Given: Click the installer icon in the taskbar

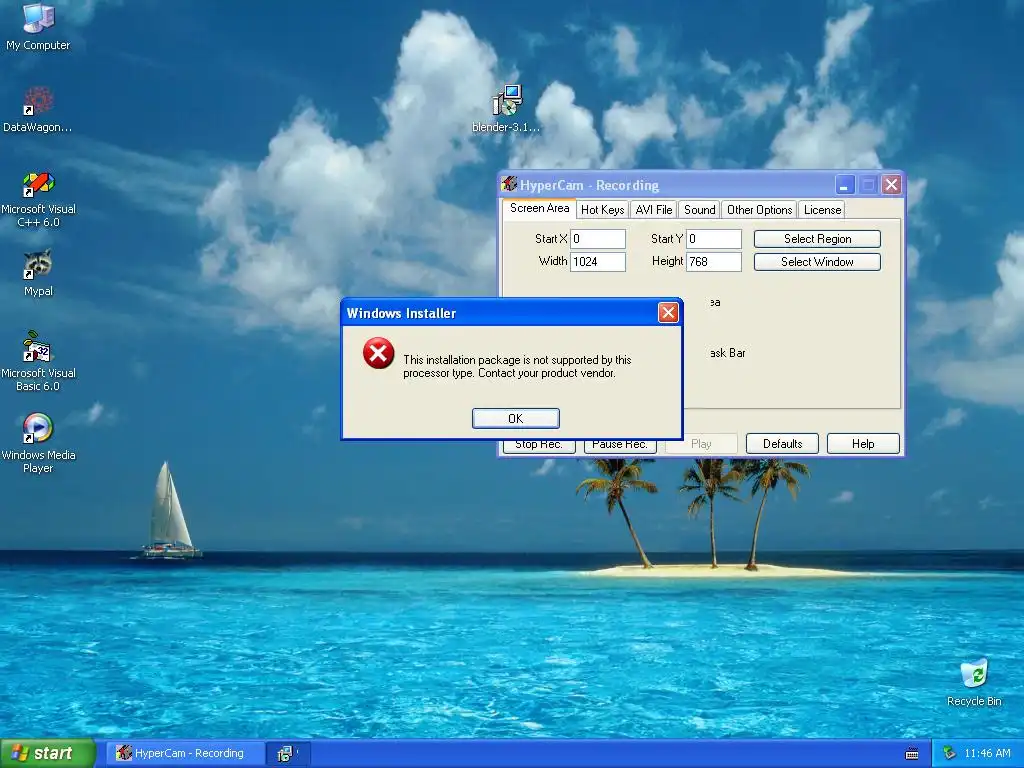Looking at the screenshot, I should point(285,754).
